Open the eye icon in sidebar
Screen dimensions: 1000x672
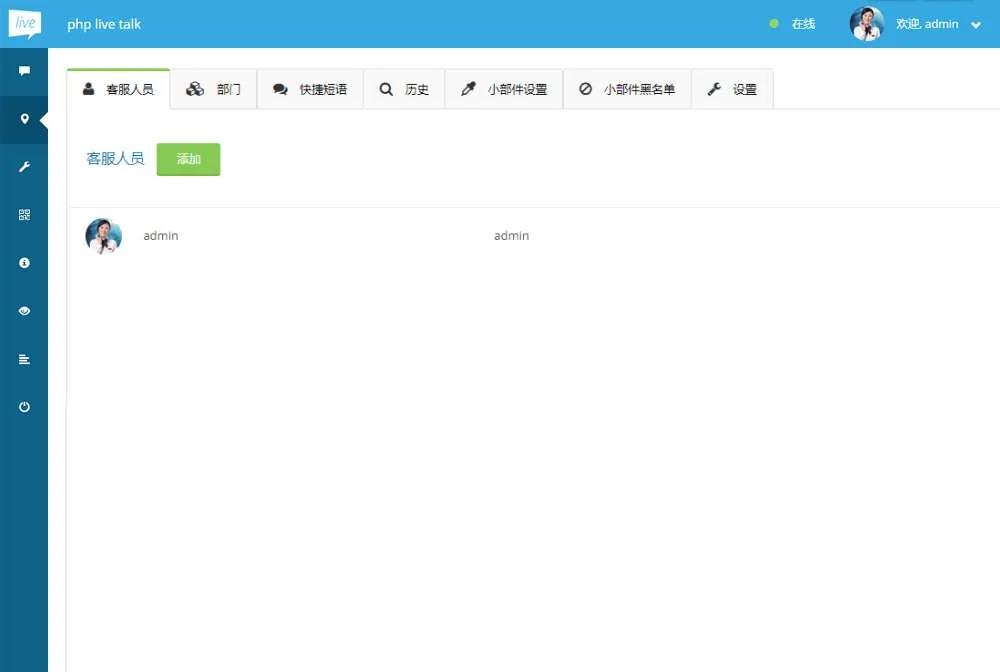[x=24, y=311]
